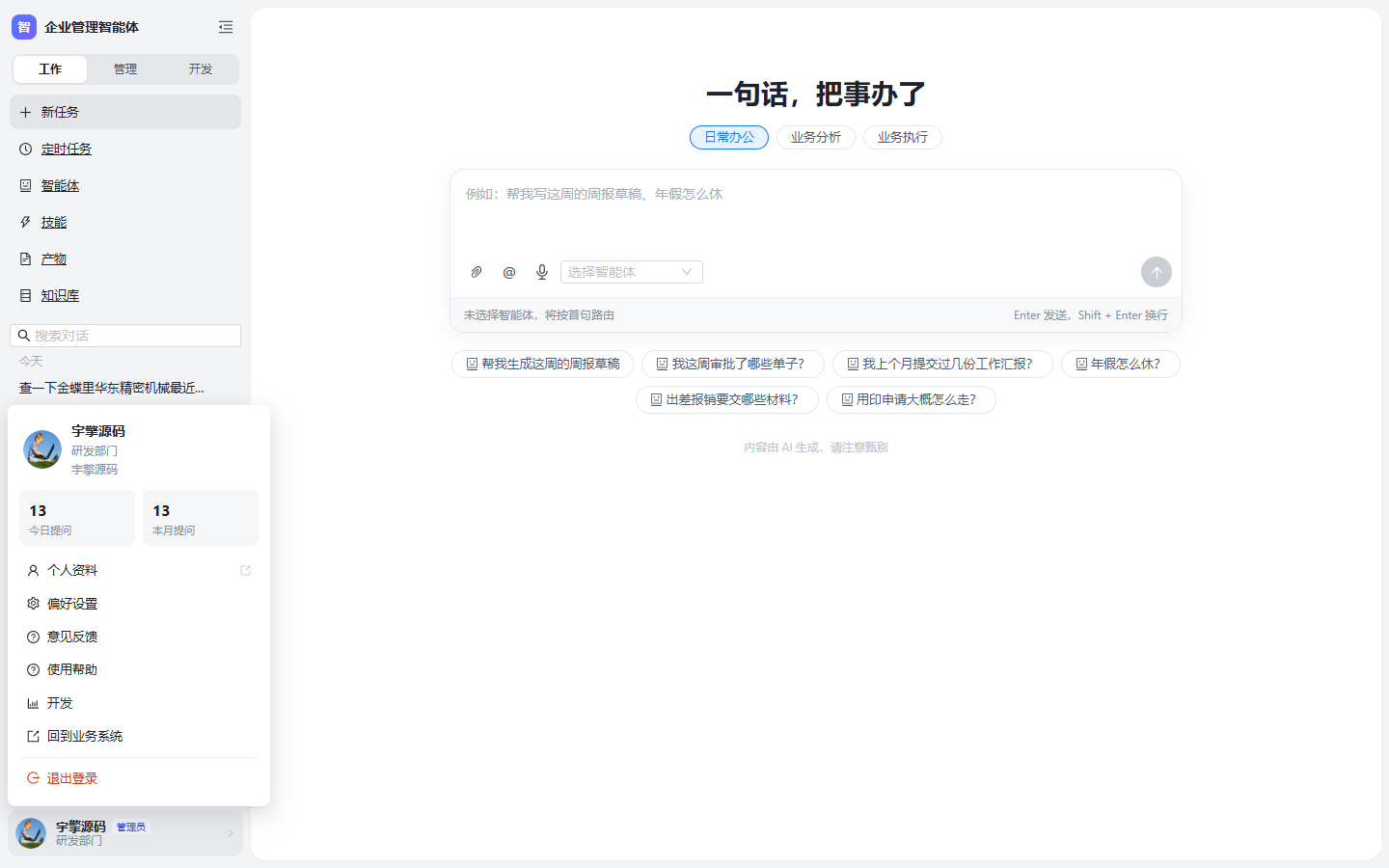Switch to the 管理 tab
1389x868 pixels.
[x=125, y=69]
